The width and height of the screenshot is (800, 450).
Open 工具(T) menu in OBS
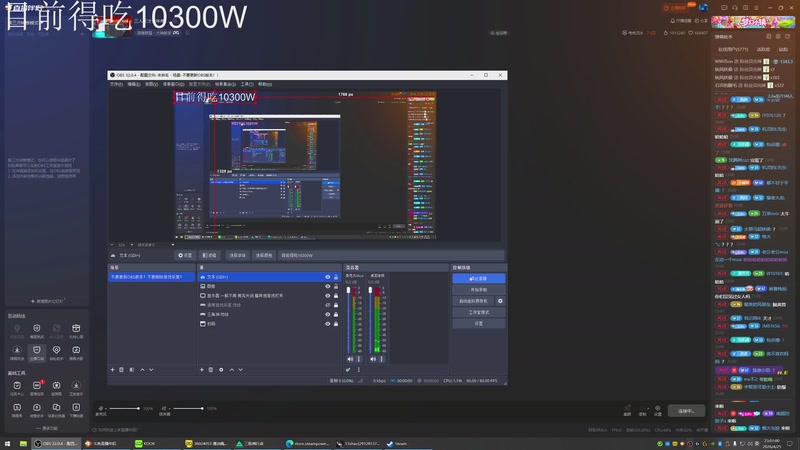tap(246, 84)
